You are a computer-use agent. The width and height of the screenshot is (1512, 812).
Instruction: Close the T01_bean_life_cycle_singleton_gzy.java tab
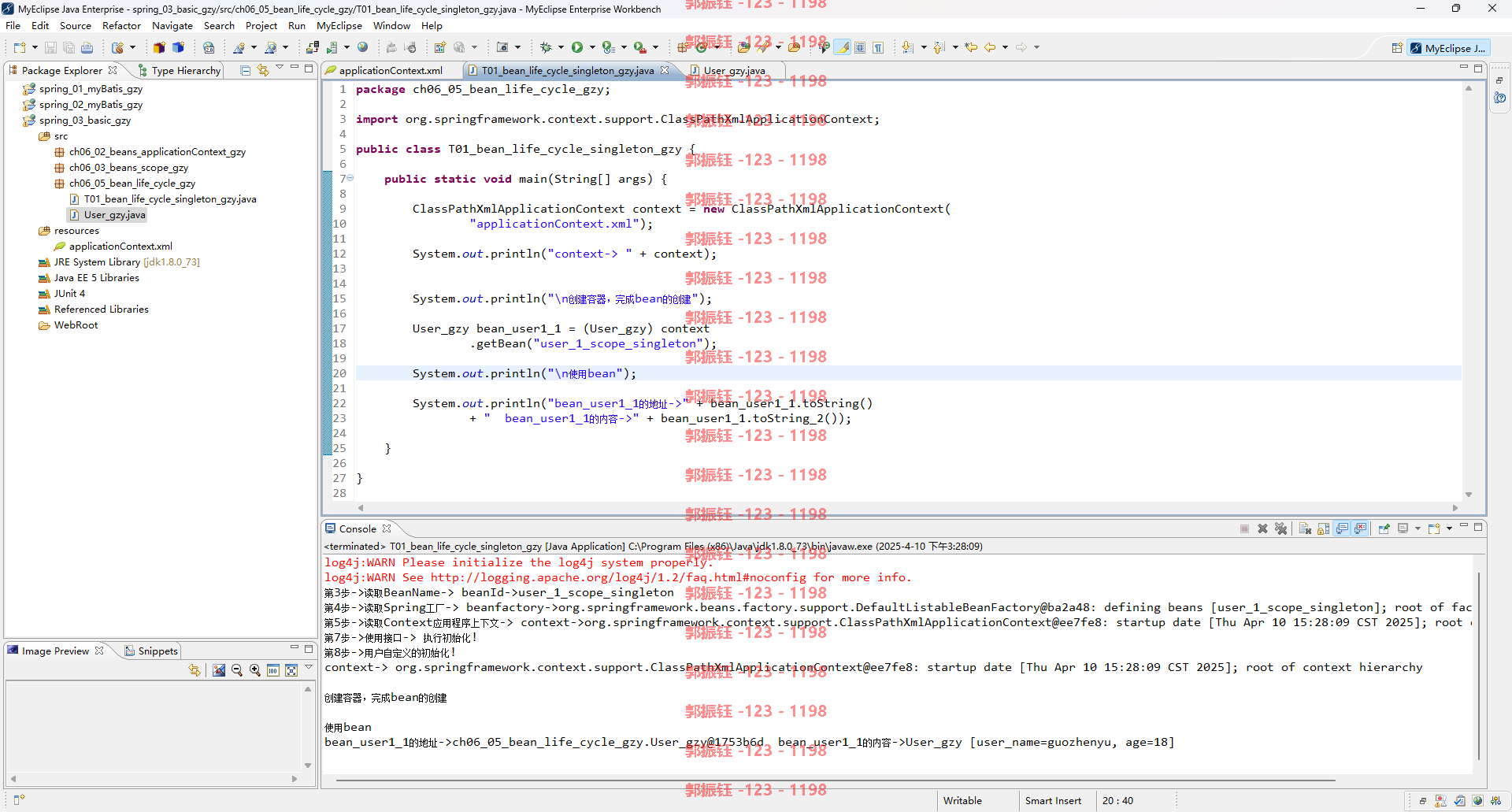665,70
